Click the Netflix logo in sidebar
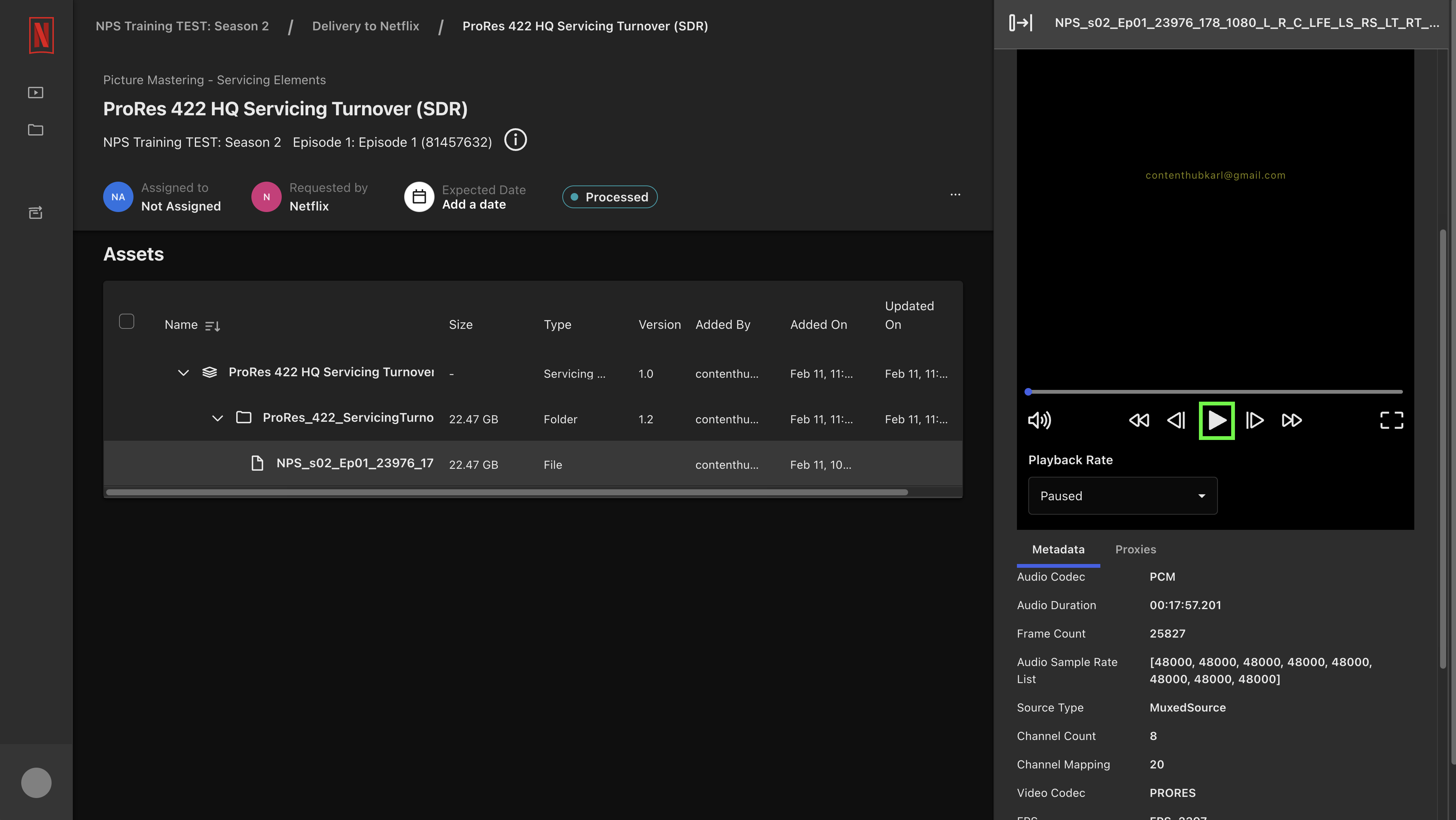Screen dimensions: 1456x820 (x=41, y=36)
